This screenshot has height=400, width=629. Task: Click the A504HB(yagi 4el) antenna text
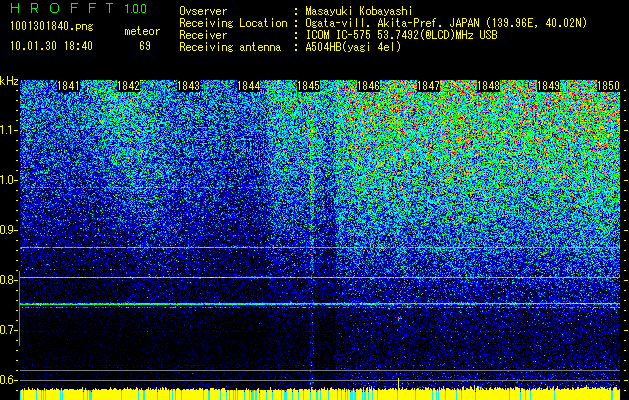(353, 47)
